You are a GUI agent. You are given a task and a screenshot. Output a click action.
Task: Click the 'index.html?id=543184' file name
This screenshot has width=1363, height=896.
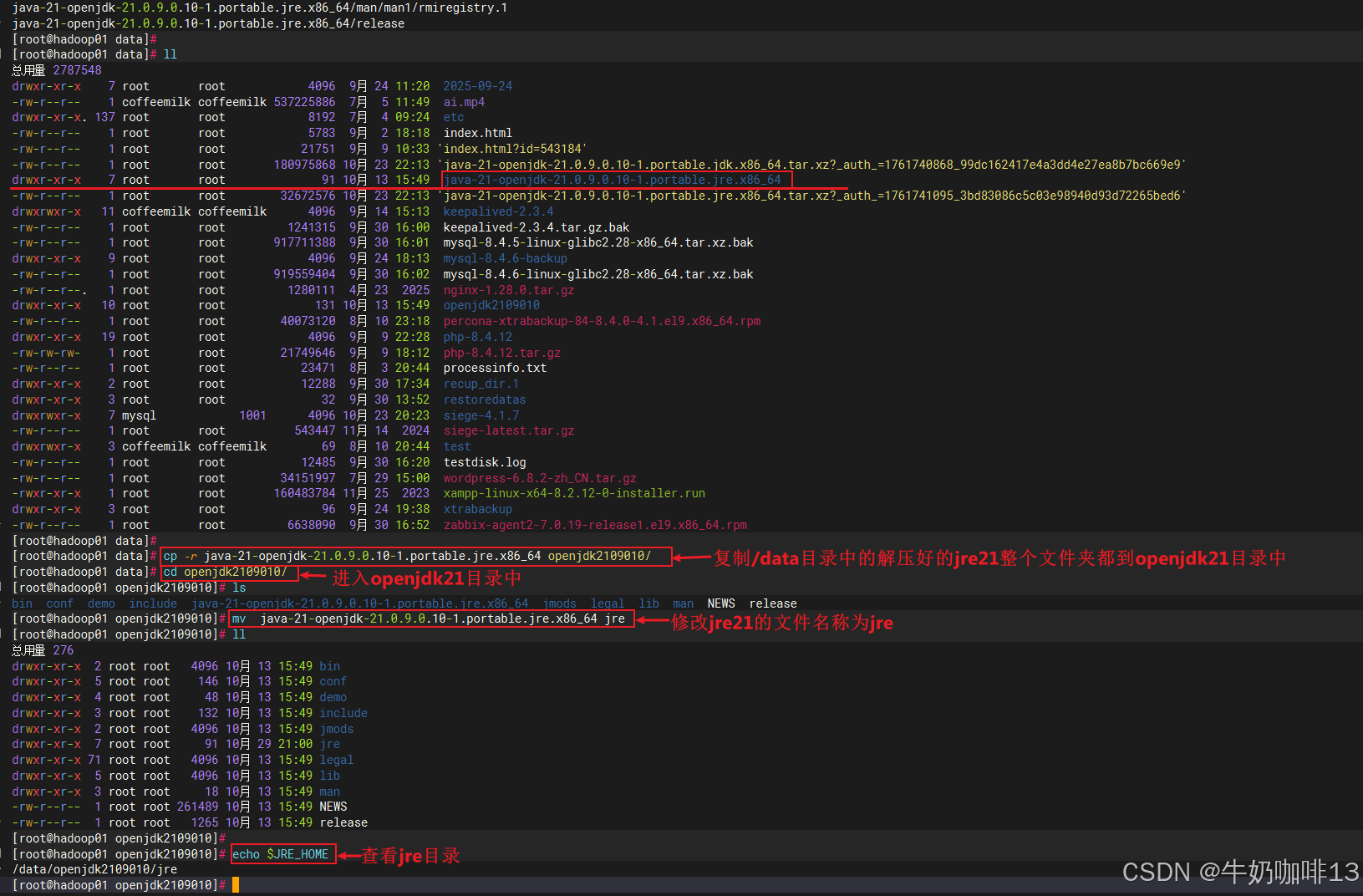tap(512, 149)
